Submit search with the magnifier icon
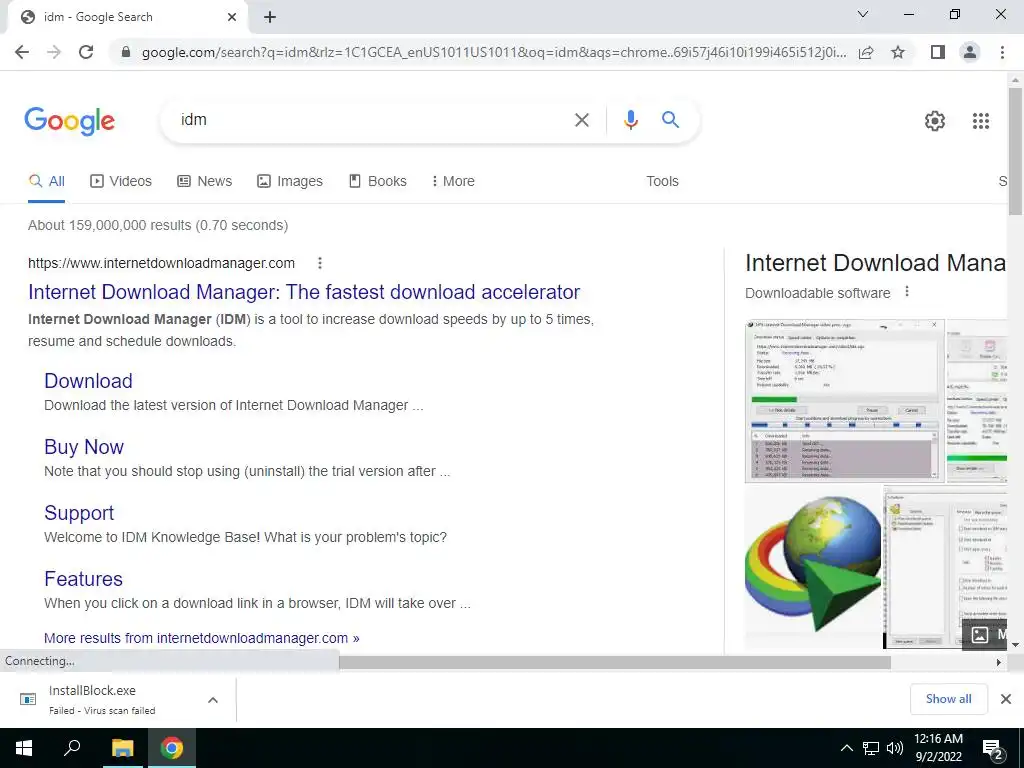1024x768 pixels. pos(670,120)
